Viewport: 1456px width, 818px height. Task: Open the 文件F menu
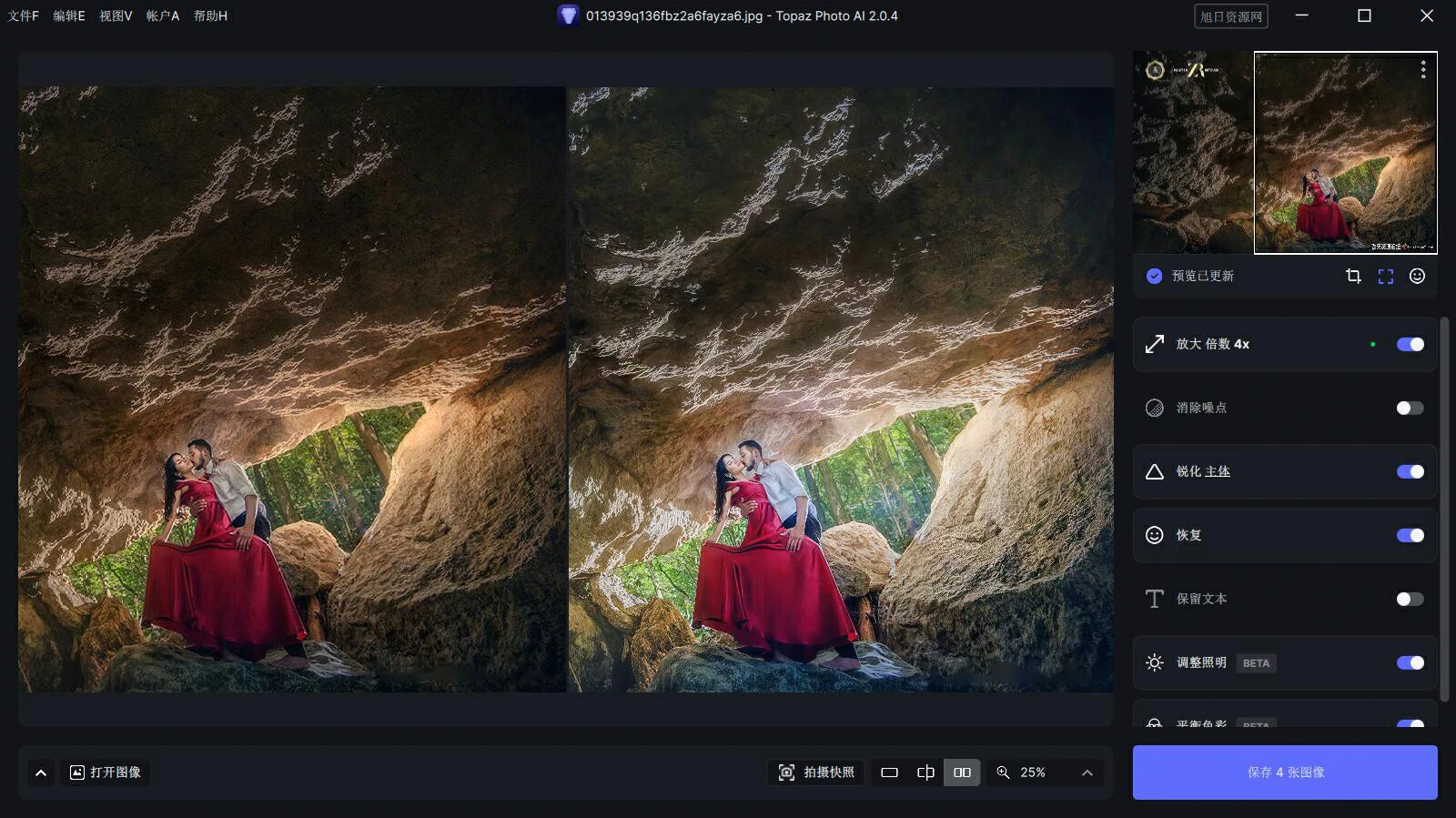tap(24, 15)
